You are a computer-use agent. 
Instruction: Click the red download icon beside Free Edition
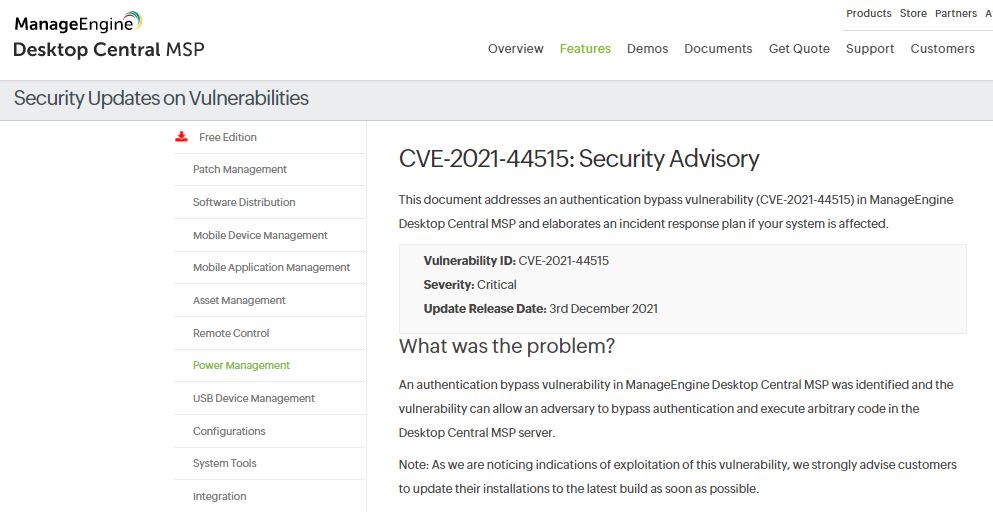[182, 136]
